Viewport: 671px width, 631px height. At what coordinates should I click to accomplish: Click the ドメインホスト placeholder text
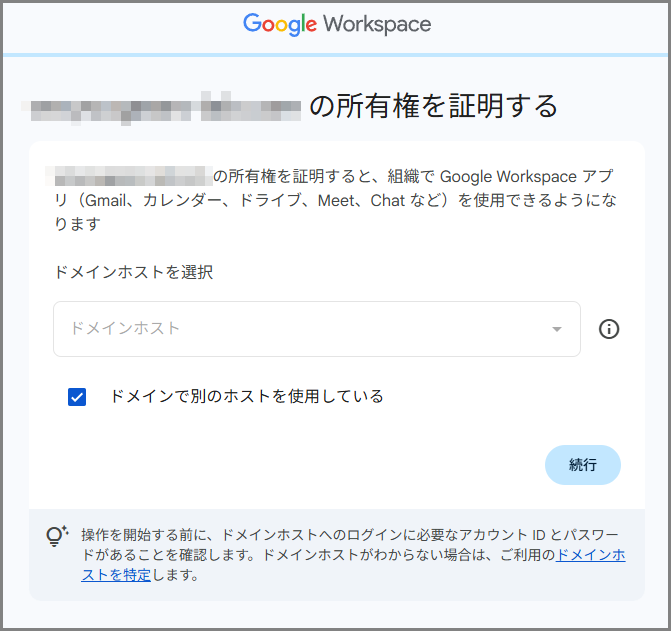coord(125,329)
